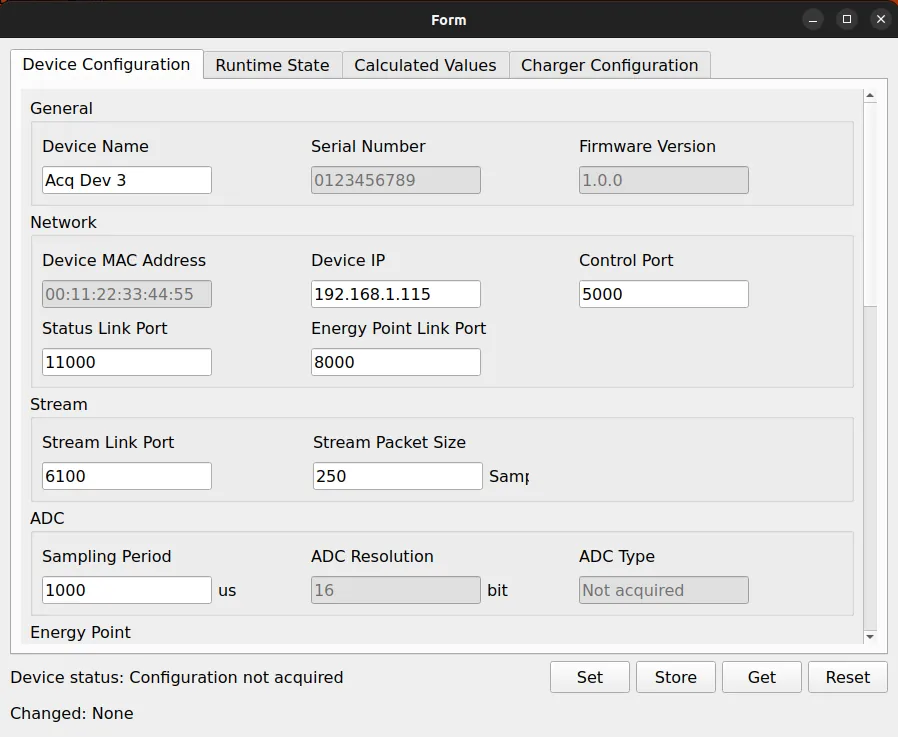Click the Reset button
Viewport: 898px width, 737px height.
[848, 677]
